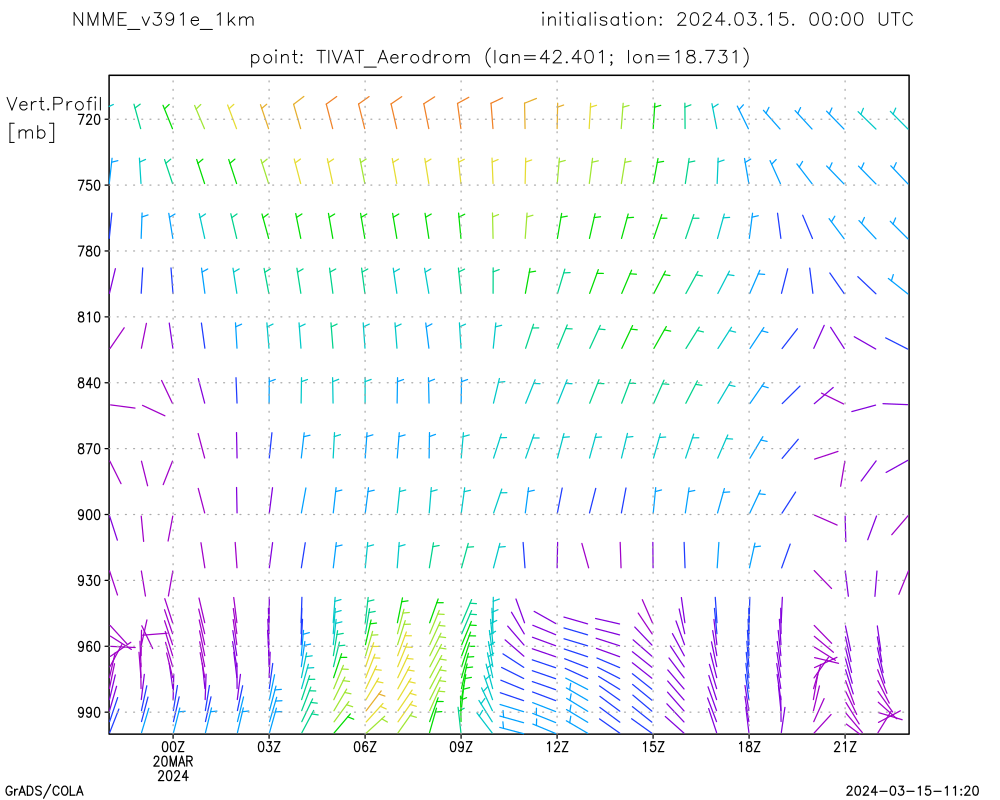Select the 930 pressure level label

(89, 581)
